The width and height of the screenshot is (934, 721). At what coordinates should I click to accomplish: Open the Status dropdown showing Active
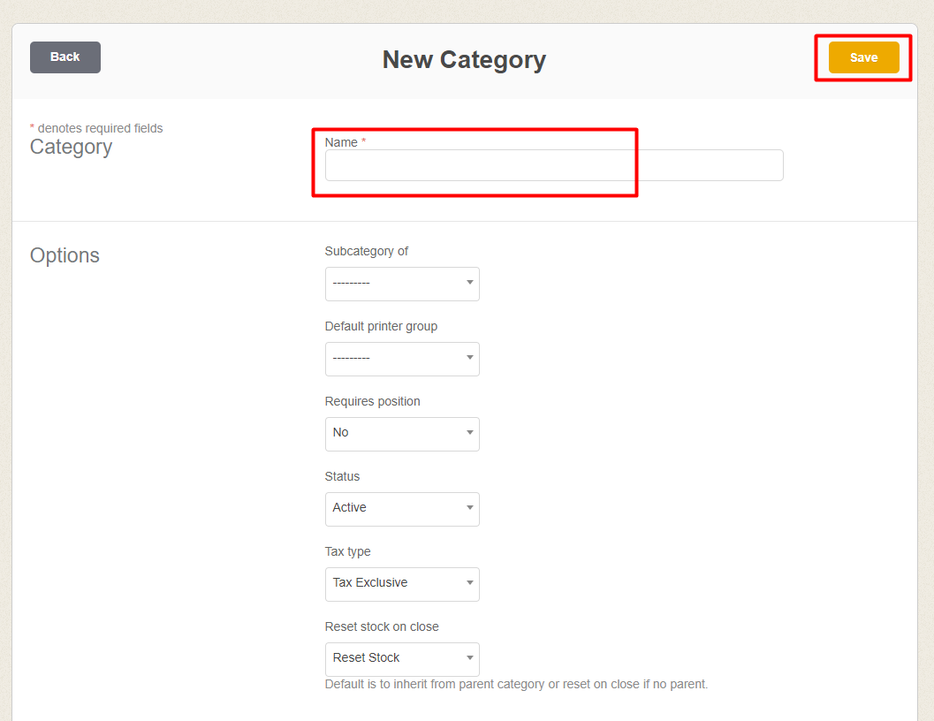click(x=402, y=509)
